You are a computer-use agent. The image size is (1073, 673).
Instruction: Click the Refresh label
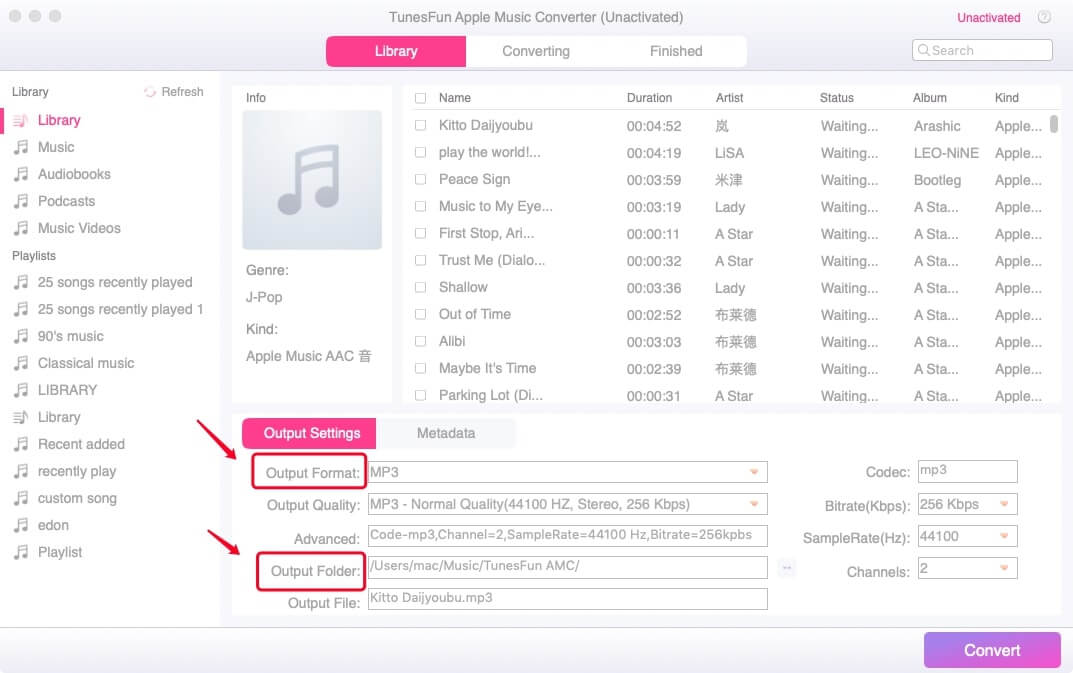tap(182, 92)
